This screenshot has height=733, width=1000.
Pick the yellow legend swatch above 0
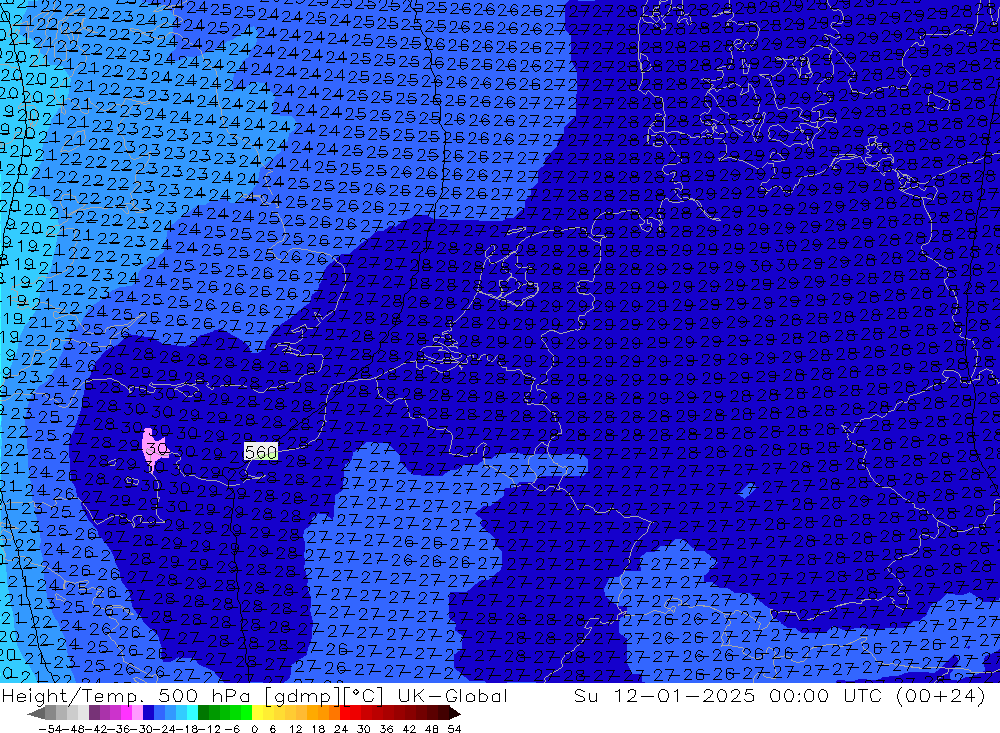[x=257, y=713]
